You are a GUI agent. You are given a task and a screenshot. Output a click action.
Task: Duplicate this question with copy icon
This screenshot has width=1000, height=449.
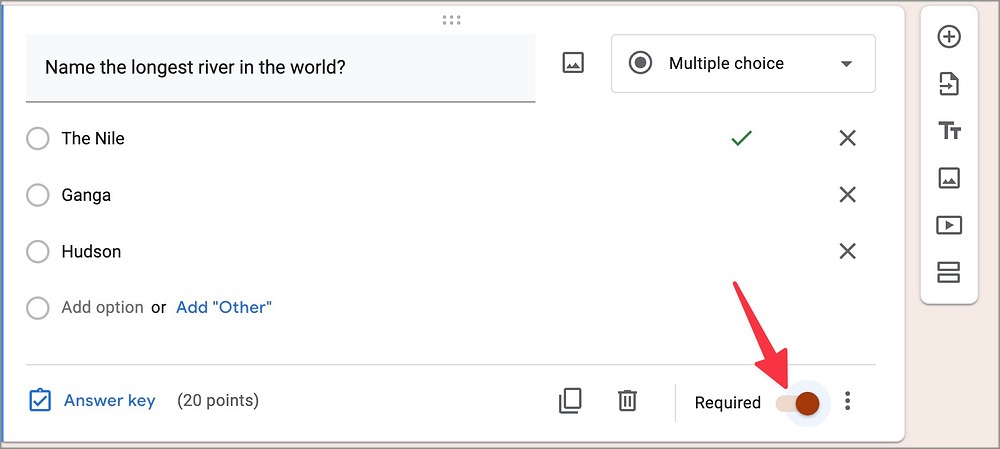pos(569,401)
